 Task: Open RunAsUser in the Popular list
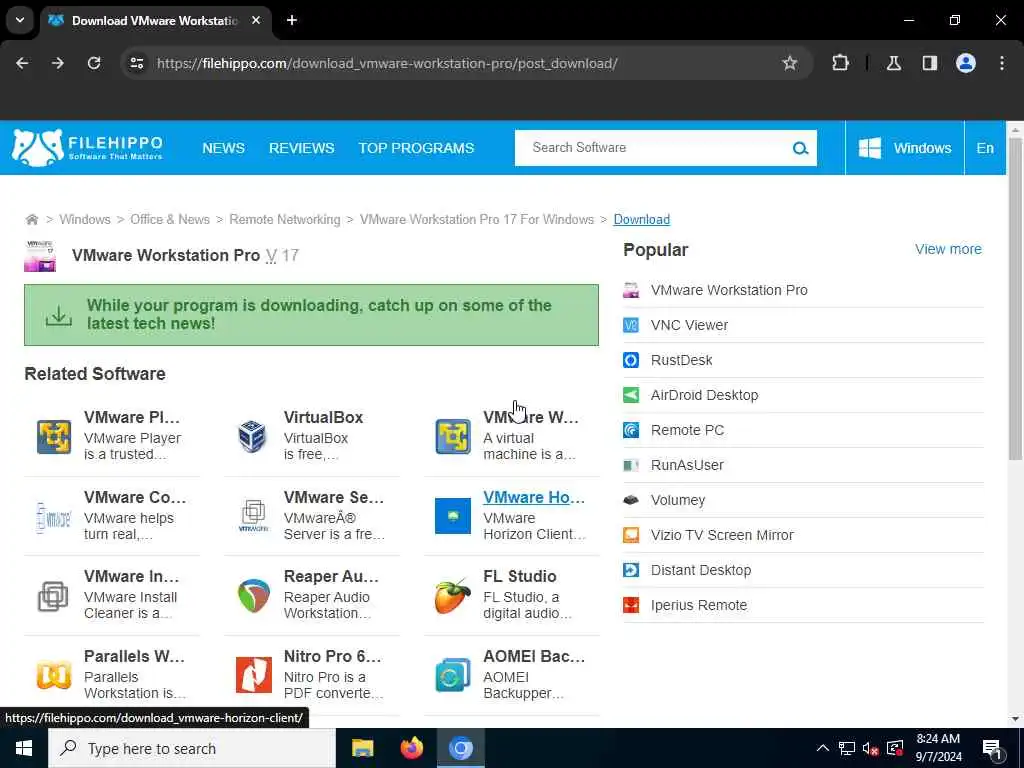pos(687,465)
